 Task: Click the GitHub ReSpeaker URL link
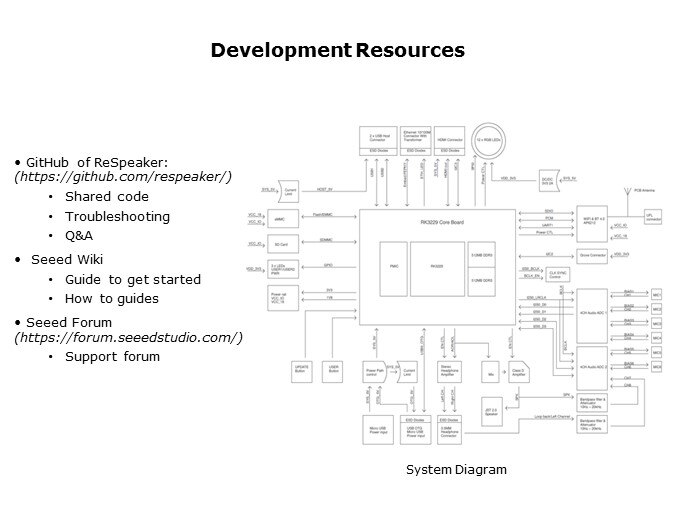pyautogui.click(x=122, y=176)
